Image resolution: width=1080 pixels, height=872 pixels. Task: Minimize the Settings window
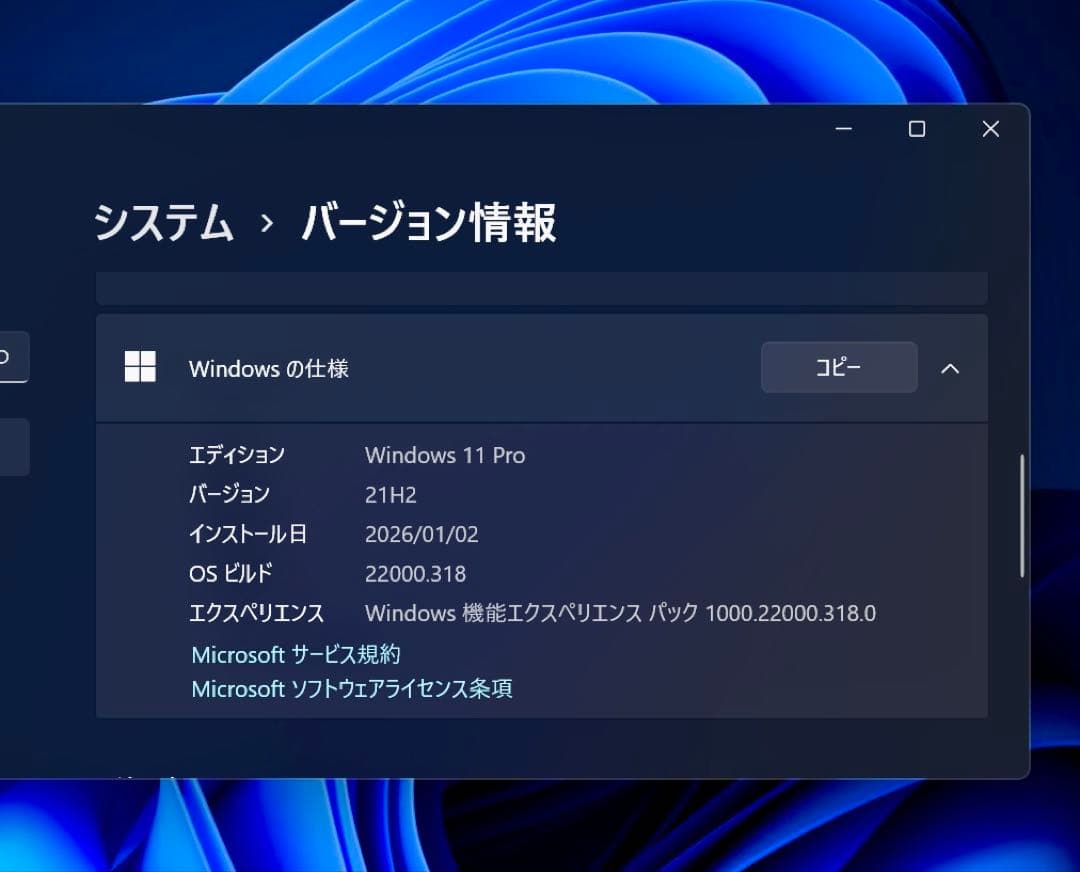tap(843, 129)
